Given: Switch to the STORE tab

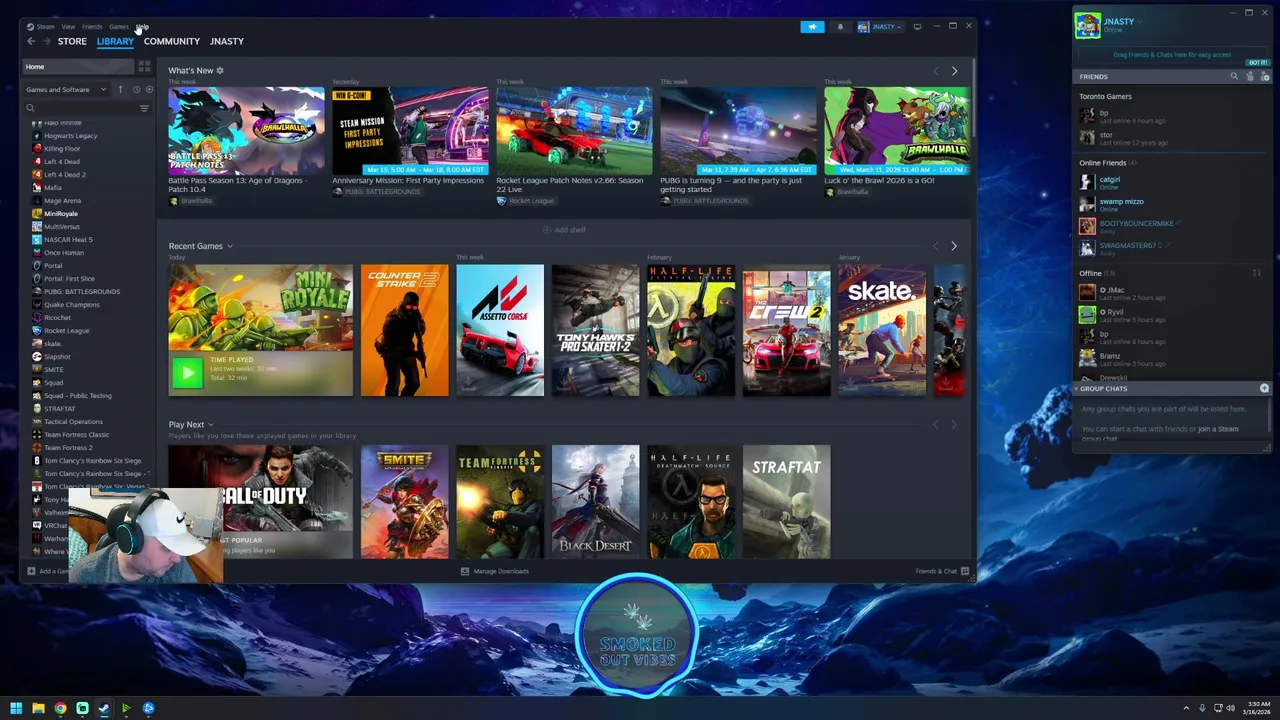Looking at the screenshot, I should coord(72,41).
